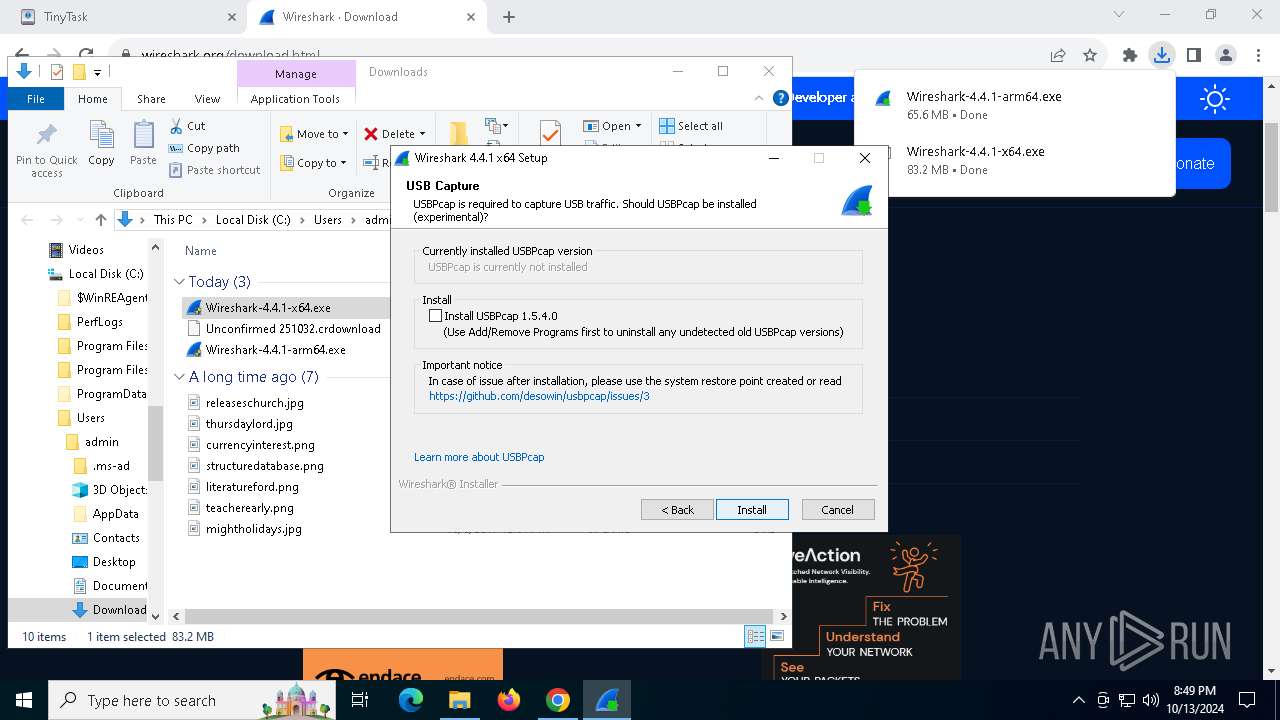Open the Copy to dropdown
This screenshot has width=1280, height=720.
point(313,163)
